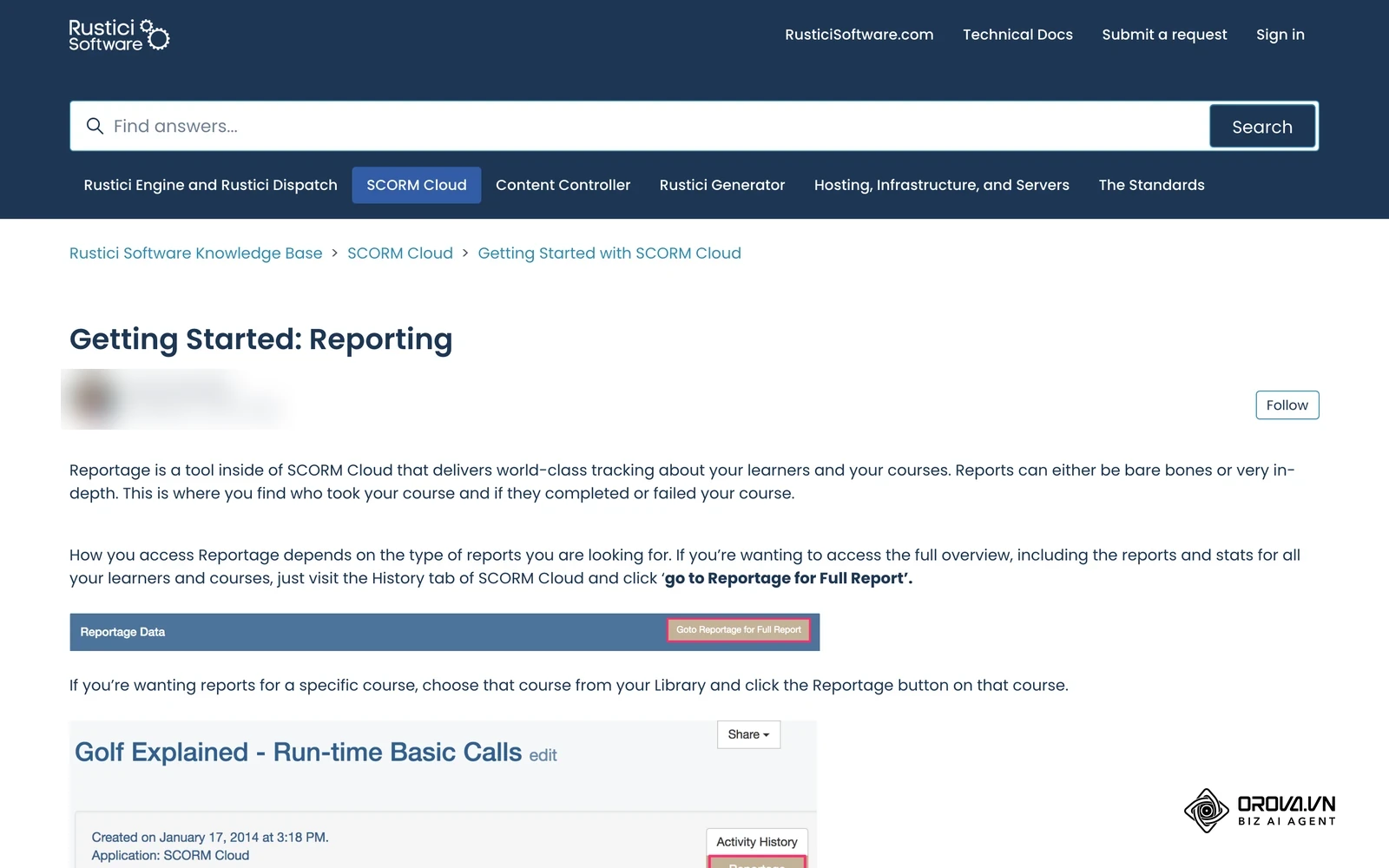Open the RusticiSoftware.com link
The height and width of the screenshot is (868, 1389).
859,35
